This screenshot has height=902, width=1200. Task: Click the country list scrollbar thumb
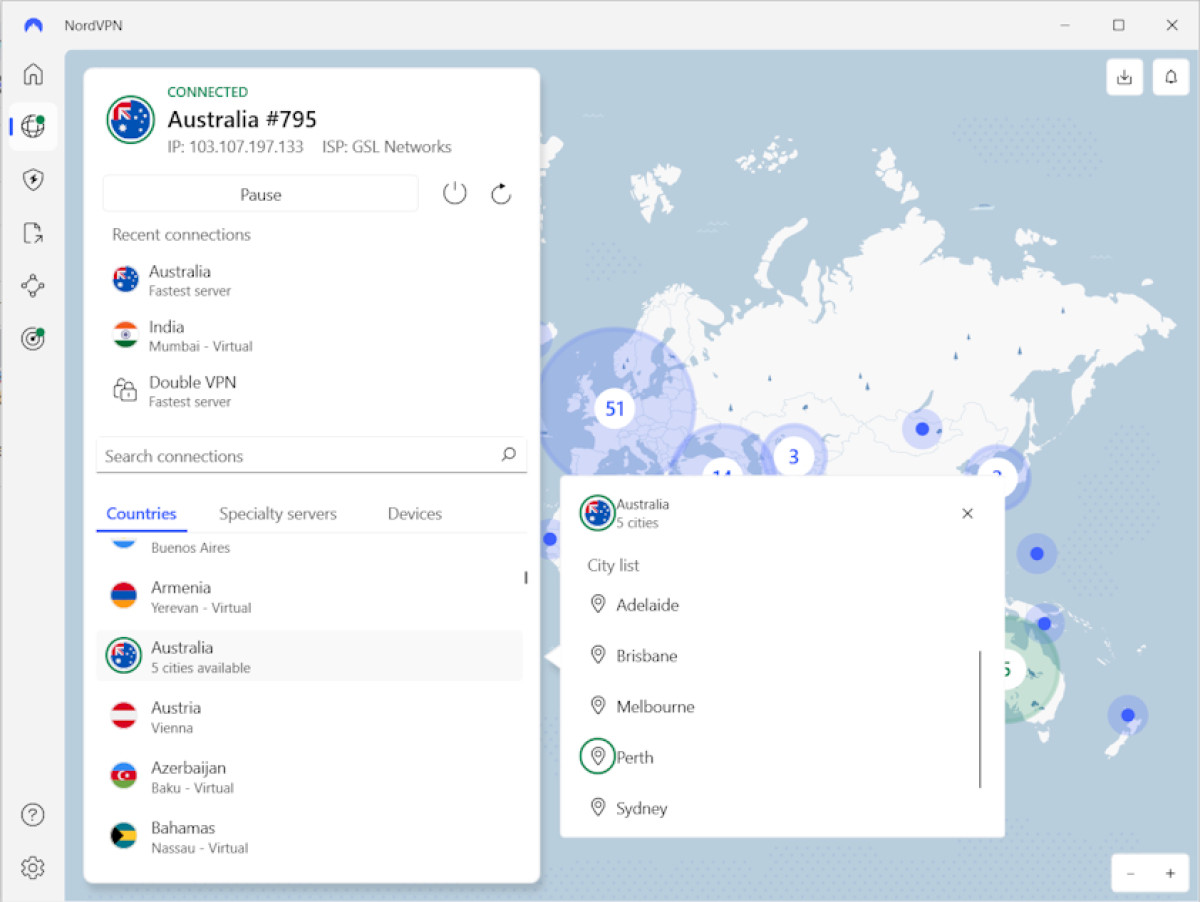[x=526, y=577]
